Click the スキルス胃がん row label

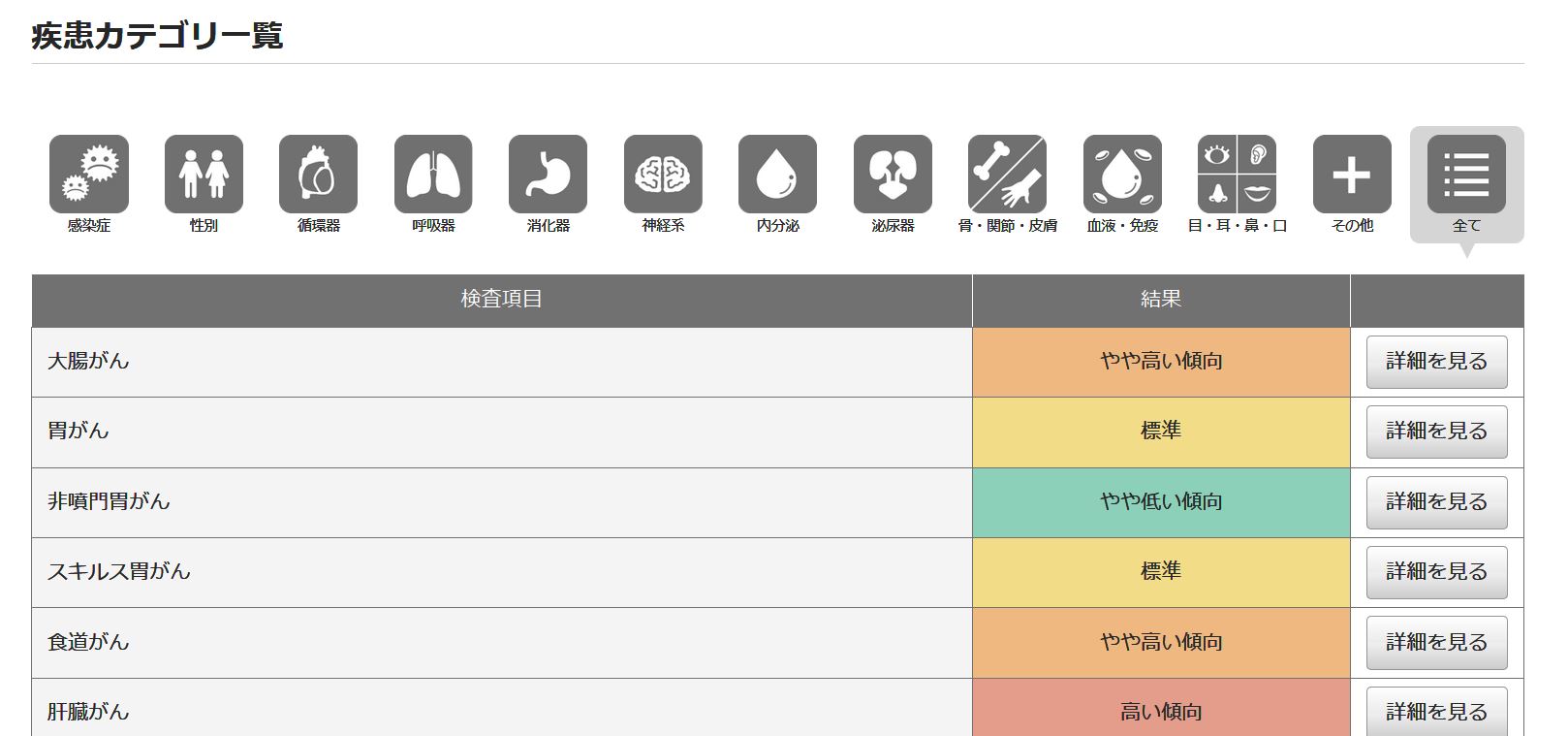click(x=119, y=571)
